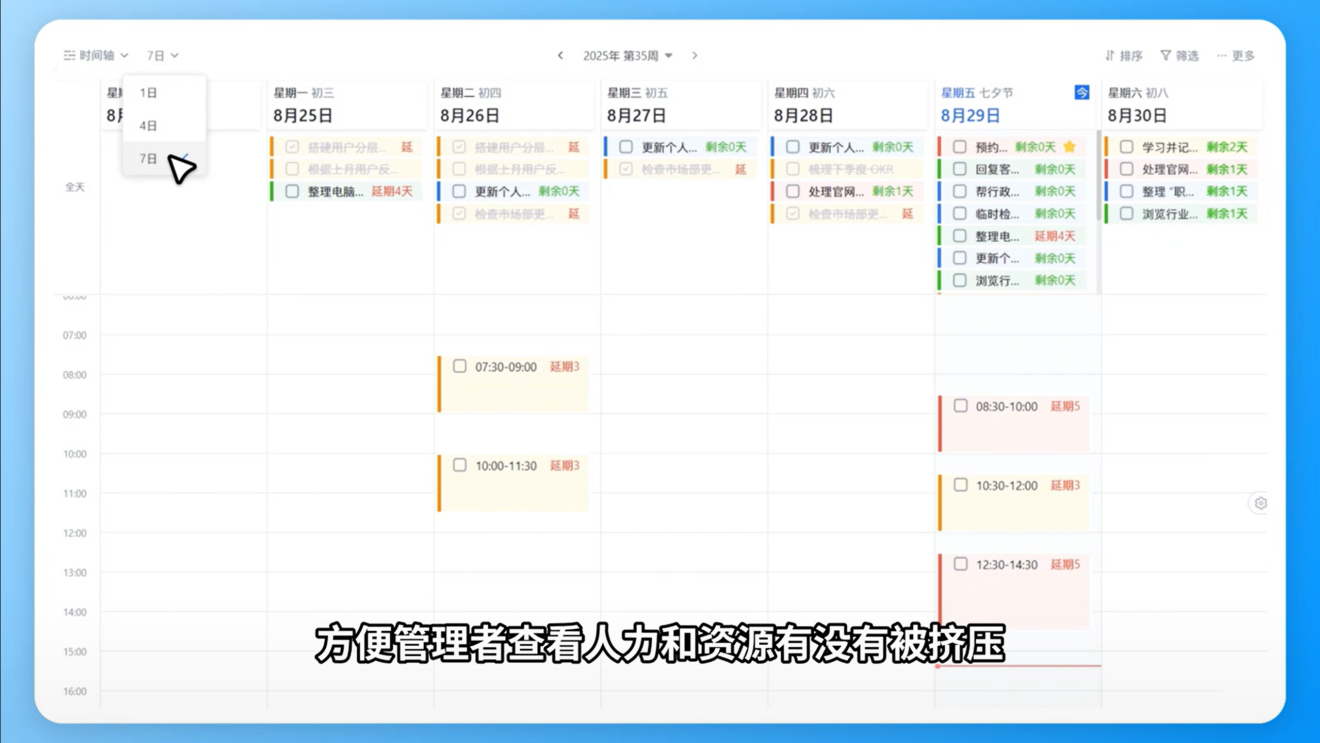
Task: Click the 筛选 filter button
Action: [1180, 56]
